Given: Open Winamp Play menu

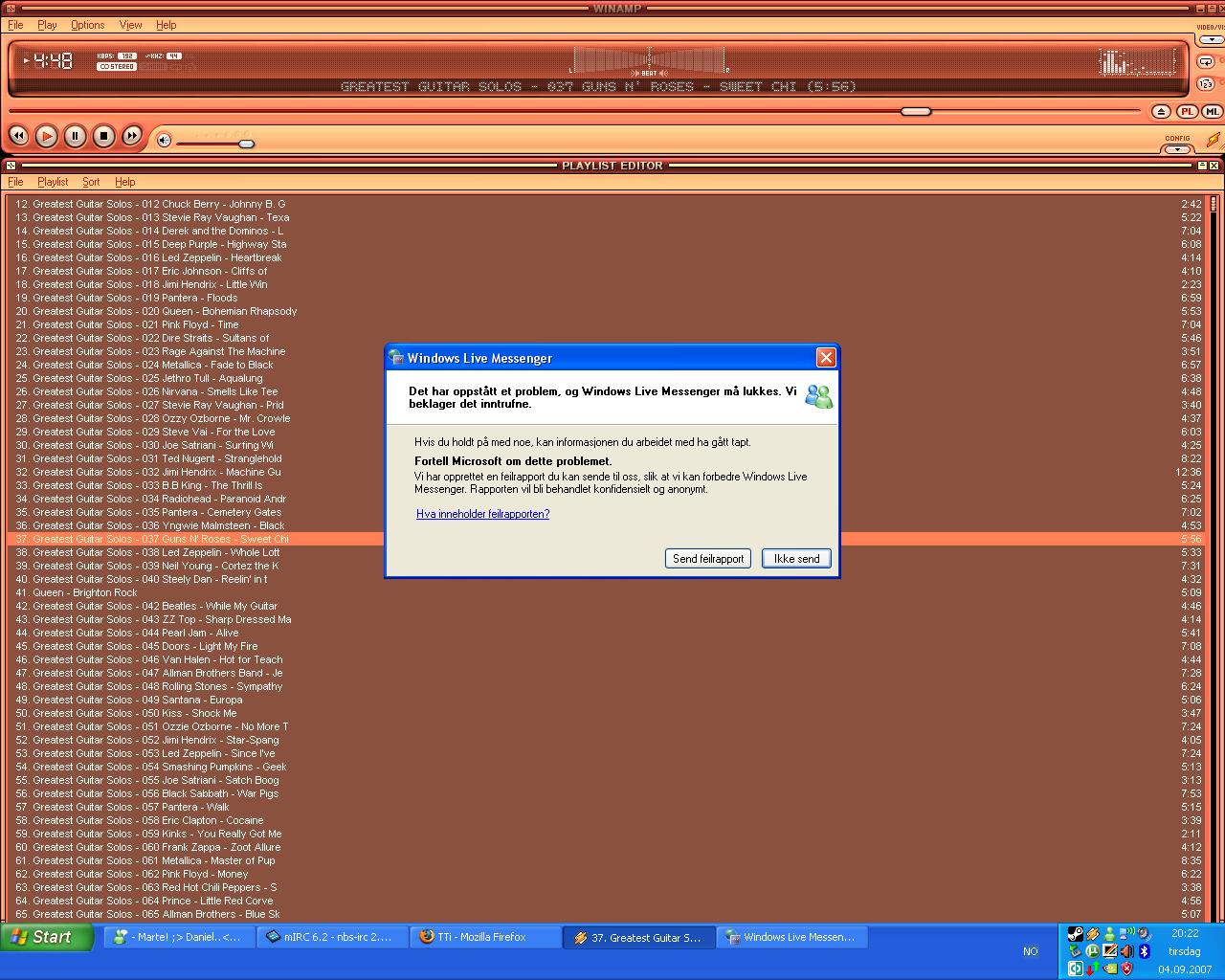Looking at the screenshot, I should [x=47, y=25].
